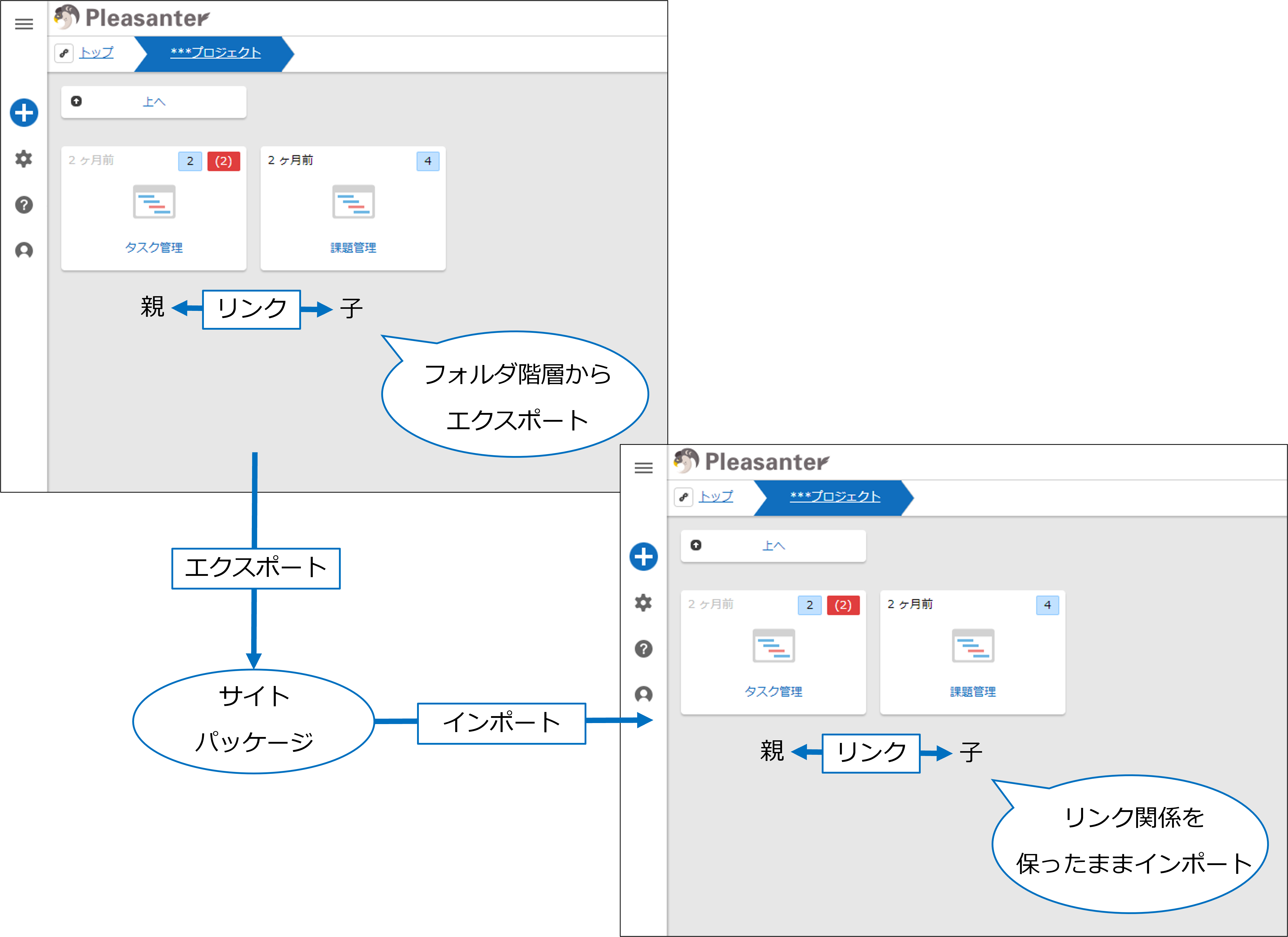
Task: Open help question icon in upper window
Action: click(x=24, y=205)
